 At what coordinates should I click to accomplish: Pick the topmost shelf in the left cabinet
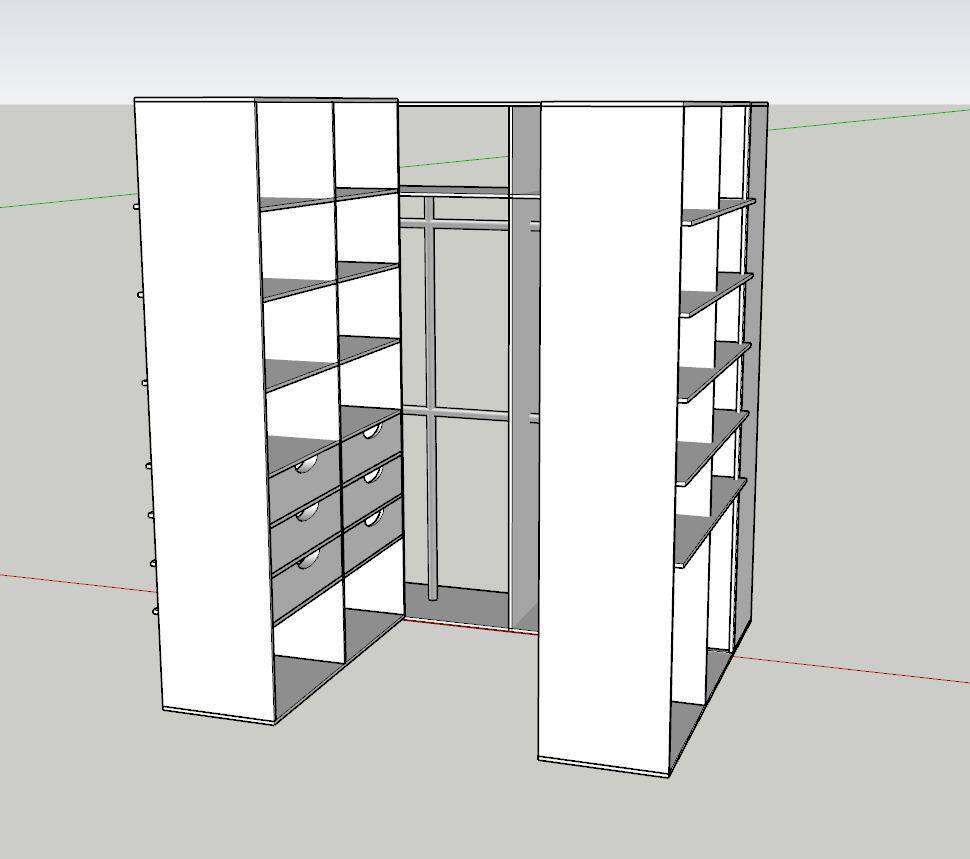pos(330,198)
